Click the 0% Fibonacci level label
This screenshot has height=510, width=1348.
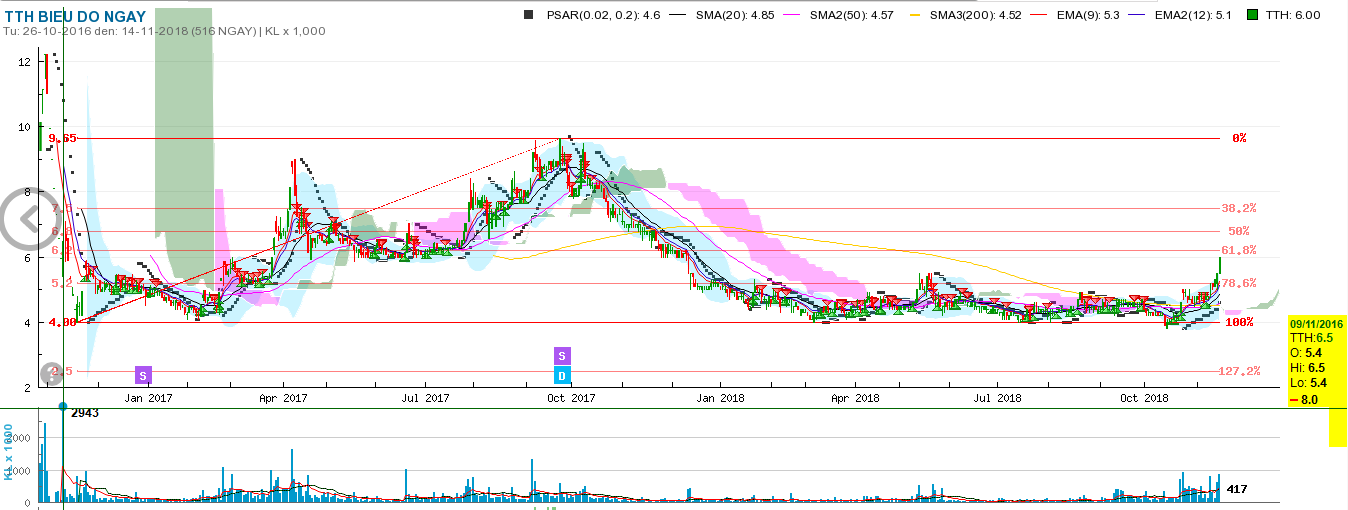tap(1239, 138)
